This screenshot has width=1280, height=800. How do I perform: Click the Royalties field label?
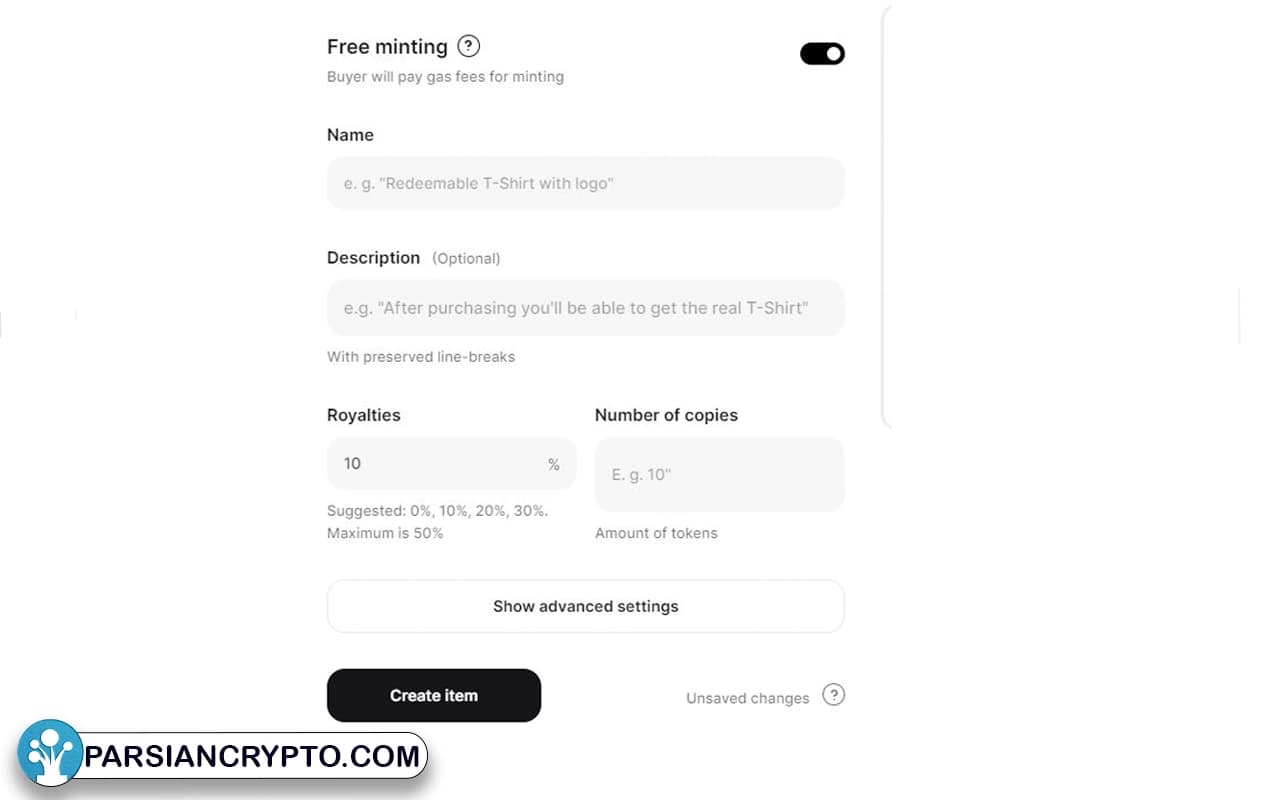click(x=364, y=415)
